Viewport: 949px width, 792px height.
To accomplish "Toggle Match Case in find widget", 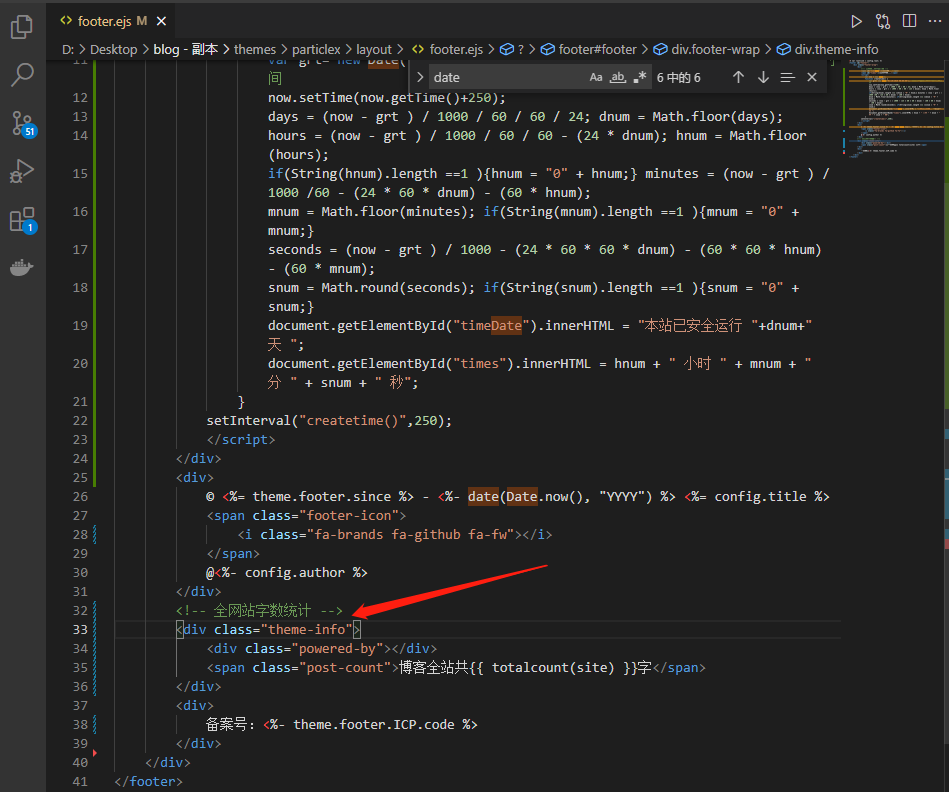I will tap(596, 77).
